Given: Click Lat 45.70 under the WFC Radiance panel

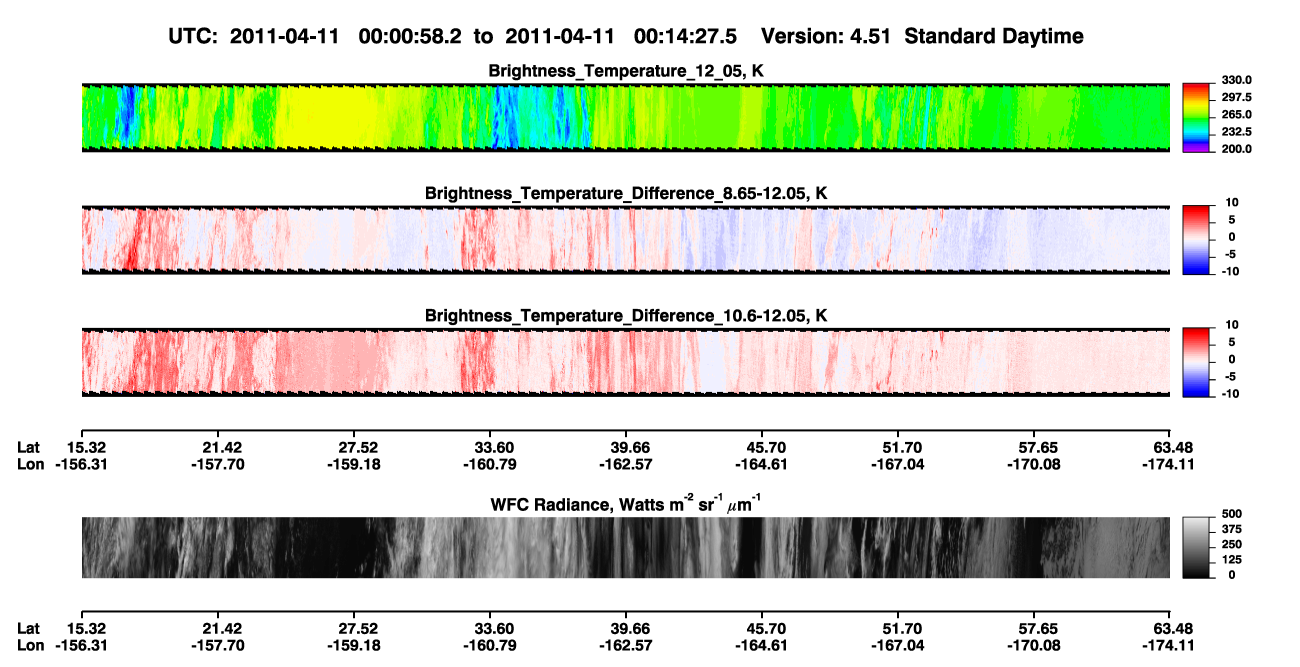Looking at the screenshot, I should click(x=766, y=629).
